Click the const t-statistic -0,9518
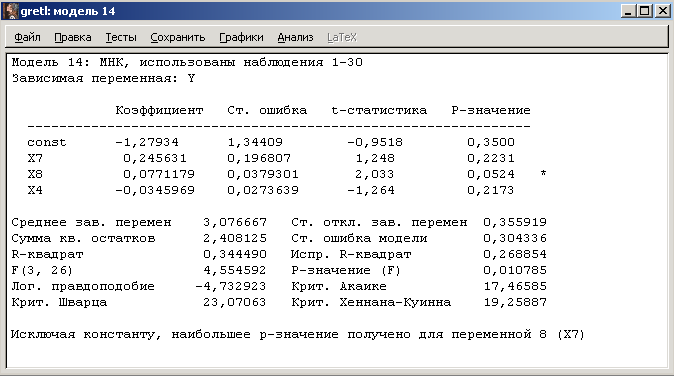Image resolution: width=674 pixels, height=376 pixels. tap(375, 142)
